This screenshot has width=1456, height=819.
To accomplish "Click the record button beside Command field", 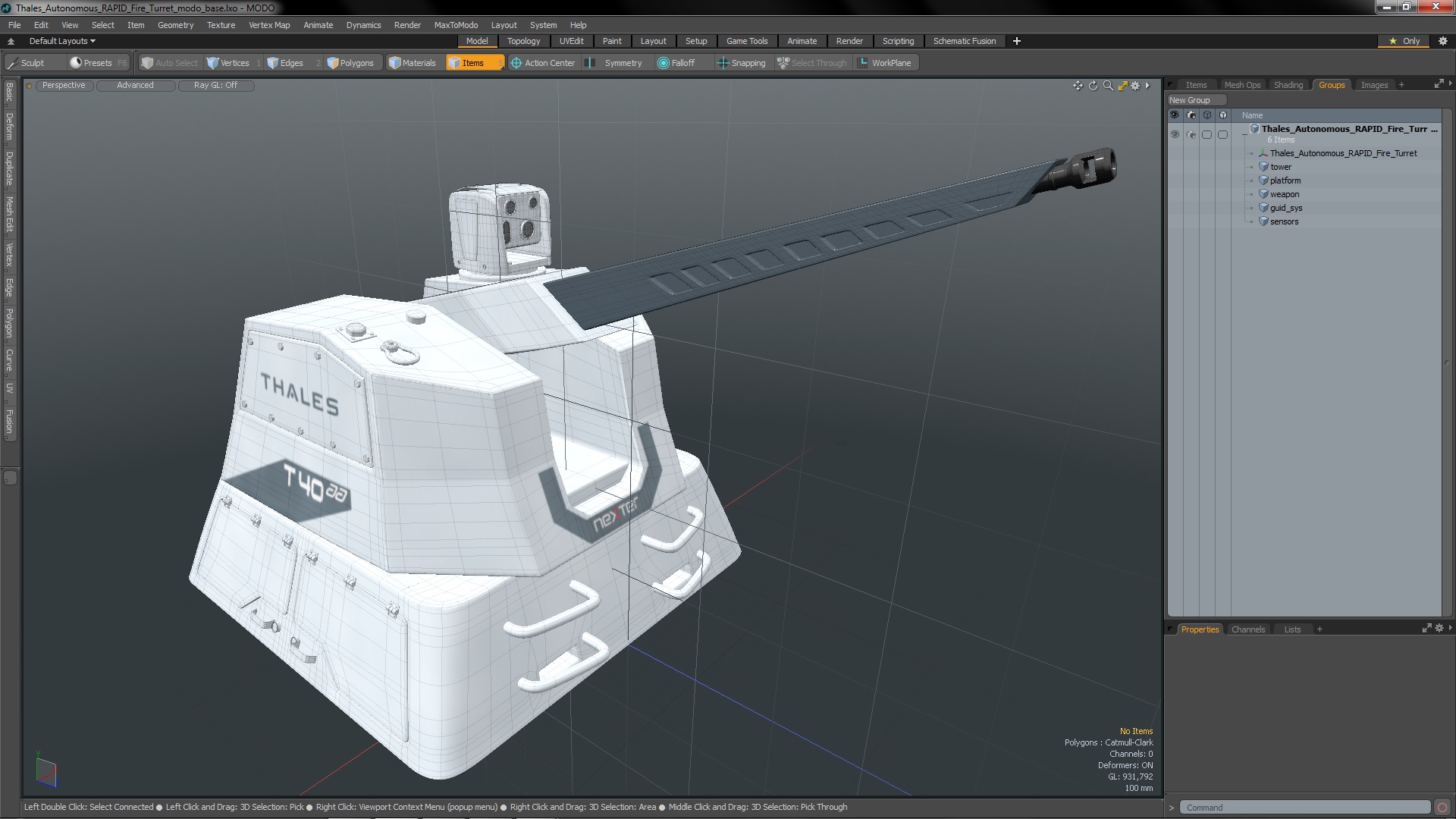I will point(1442,808).
